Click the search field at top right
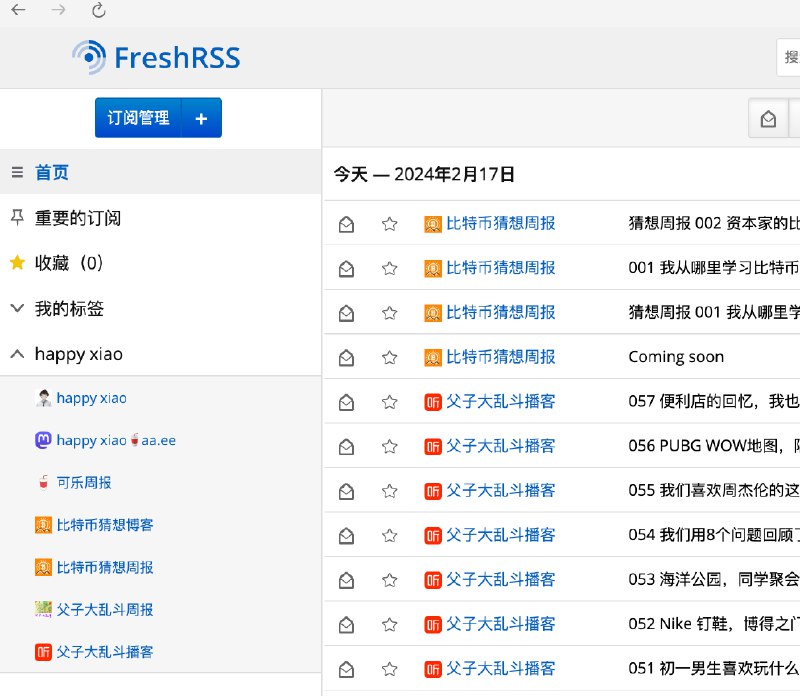This screenshot has width=800, height=696. (790, 57)
